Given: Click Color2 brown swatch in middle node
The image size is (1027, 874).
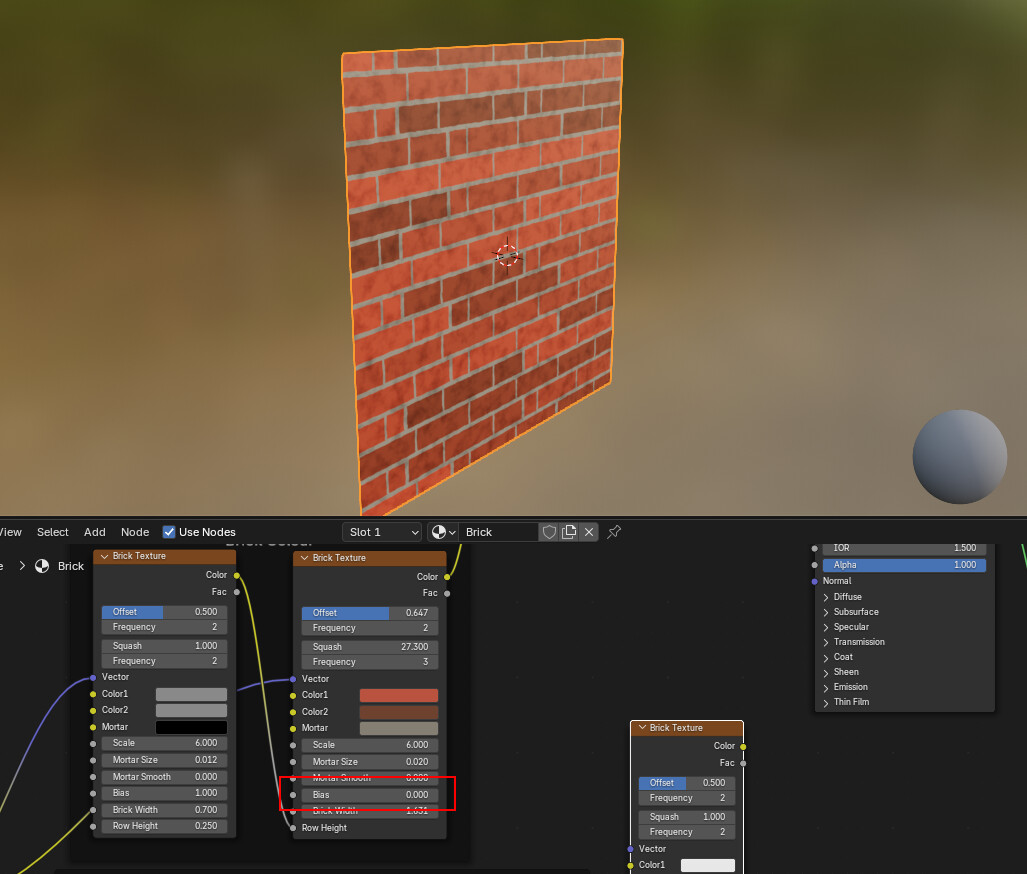Looking at the screenshot, I should click(x=398, y=712).
